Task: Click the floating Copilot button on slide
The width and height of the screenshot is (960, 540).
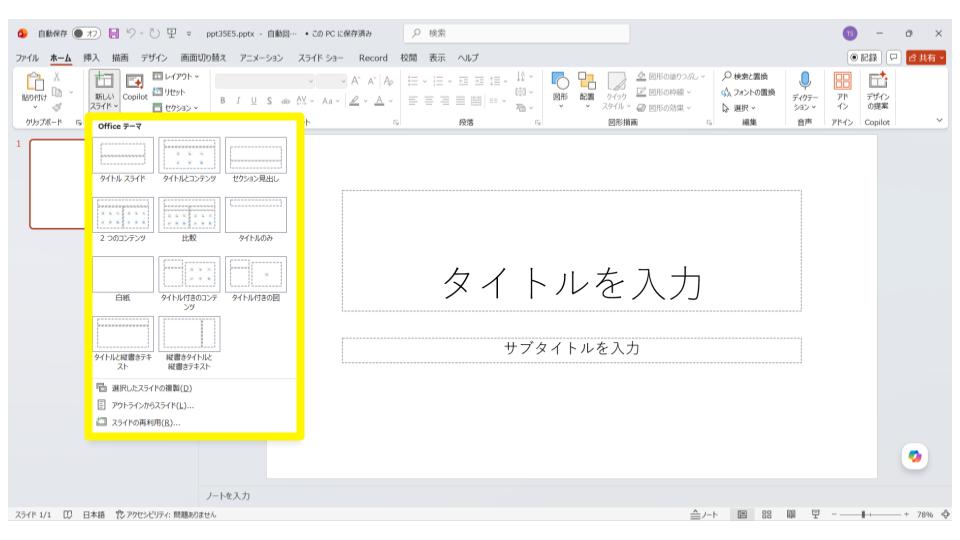Action: (915, 456)
